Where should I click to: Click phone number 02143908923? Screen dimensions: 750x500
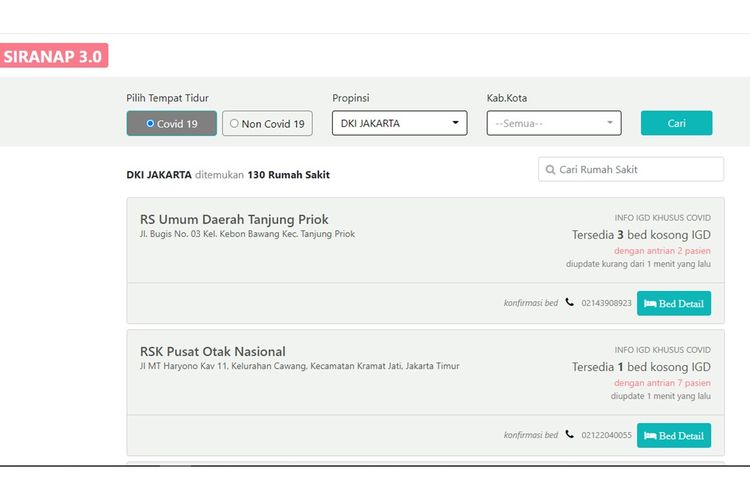pos(606,303)
